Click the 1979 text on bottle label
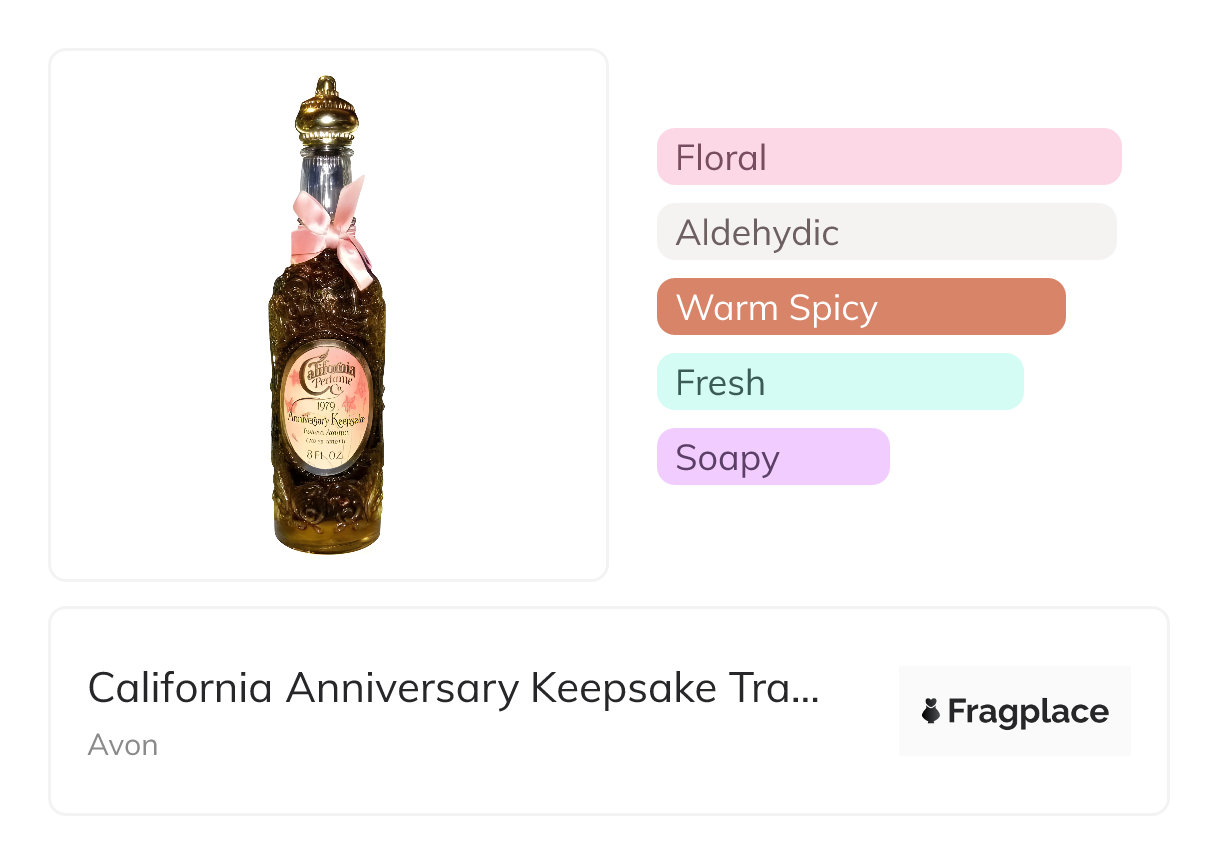 click(x=324, y=405)
